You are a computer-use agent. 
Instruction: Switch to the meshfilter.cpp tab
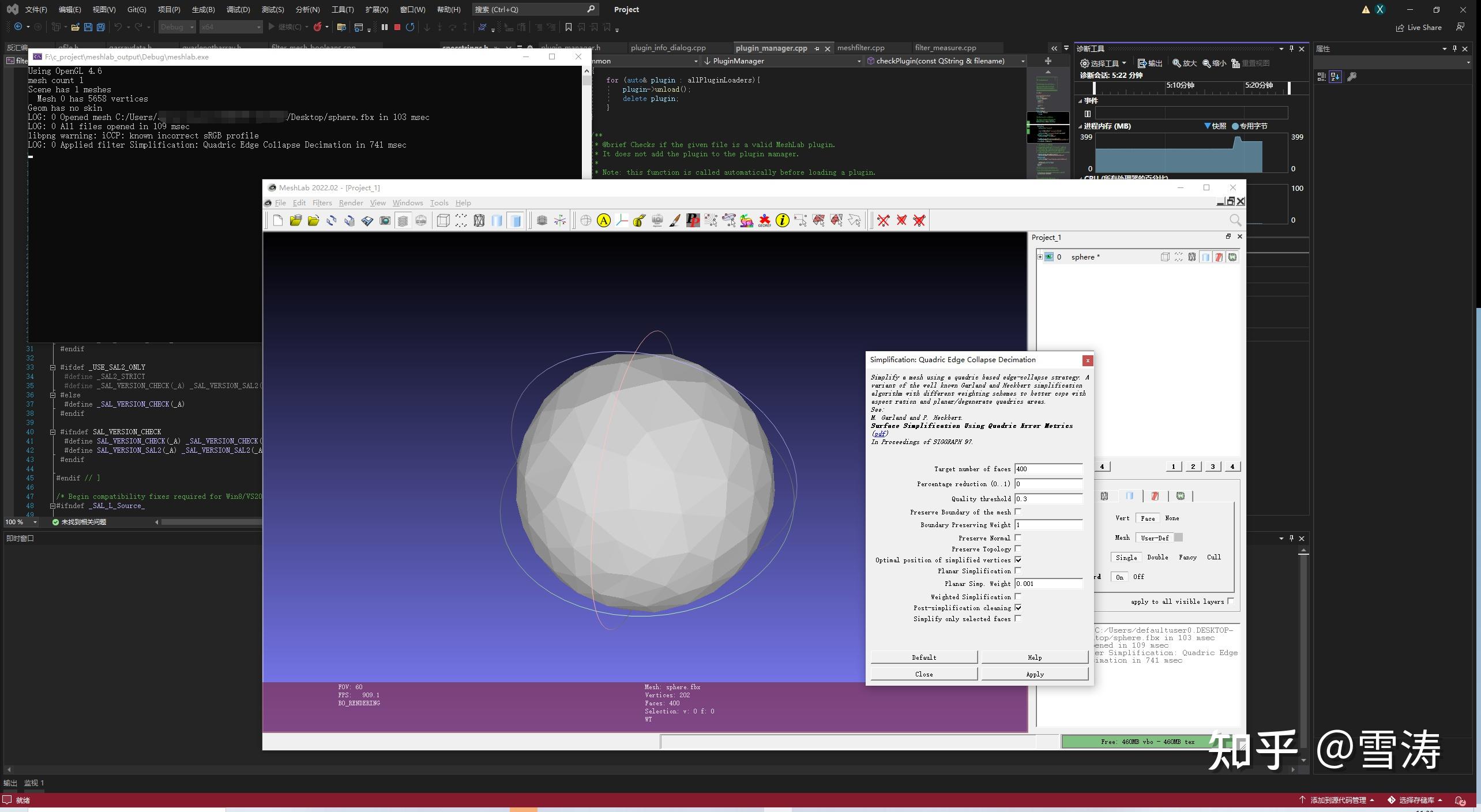(x=860, y=48)
